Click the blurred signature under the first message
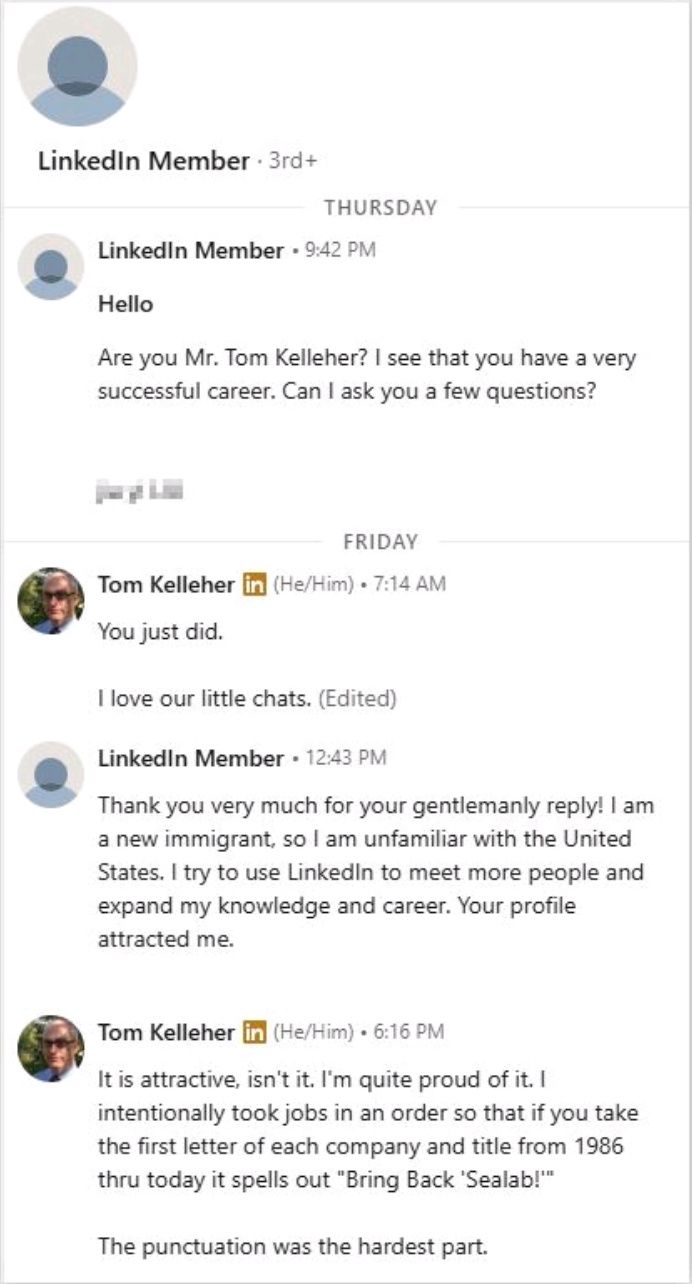The height and width of the screenshot is (1284, 692). (140, 490)
